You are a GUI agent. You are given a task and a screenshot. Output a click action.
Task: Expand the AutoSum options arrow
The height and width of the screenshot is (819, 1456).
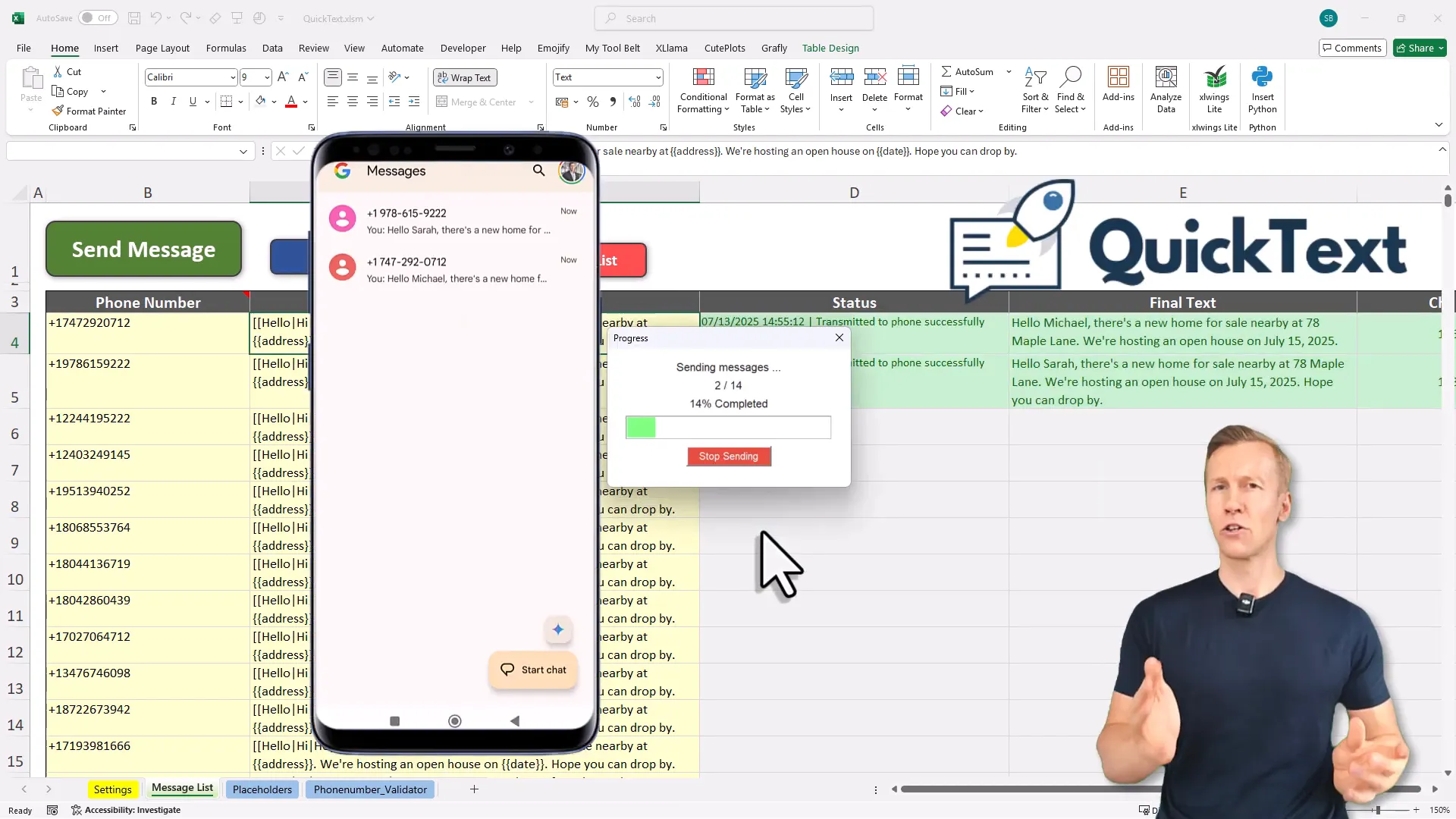(1009, 71)
